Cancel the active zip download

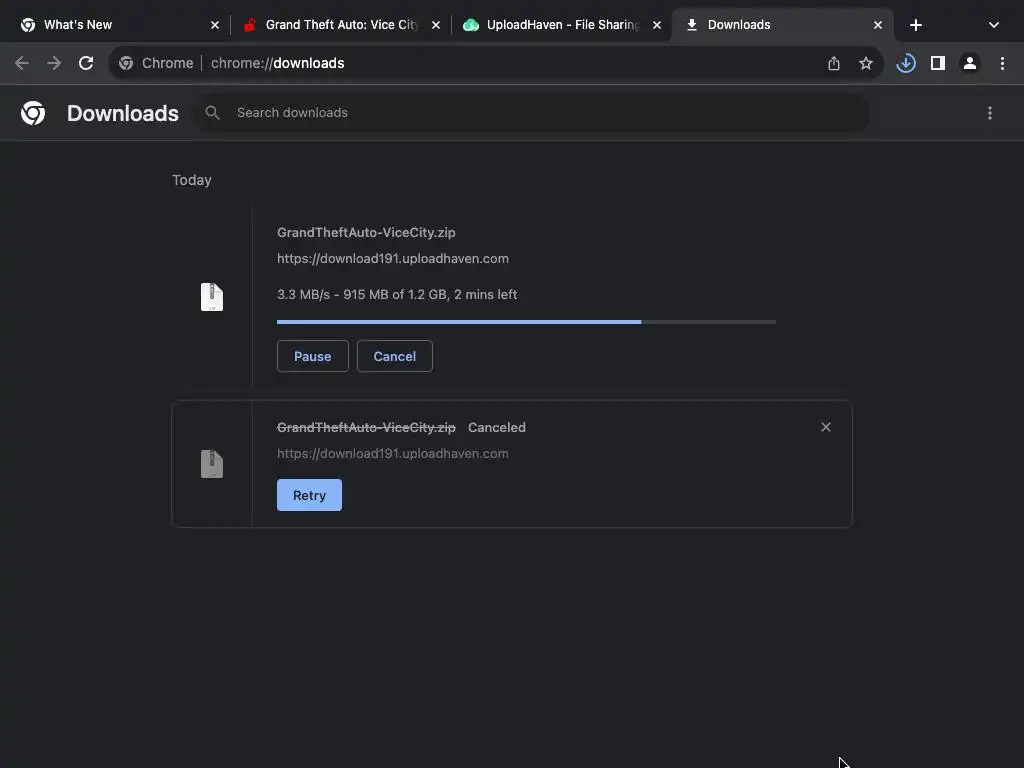coord(394,357)
